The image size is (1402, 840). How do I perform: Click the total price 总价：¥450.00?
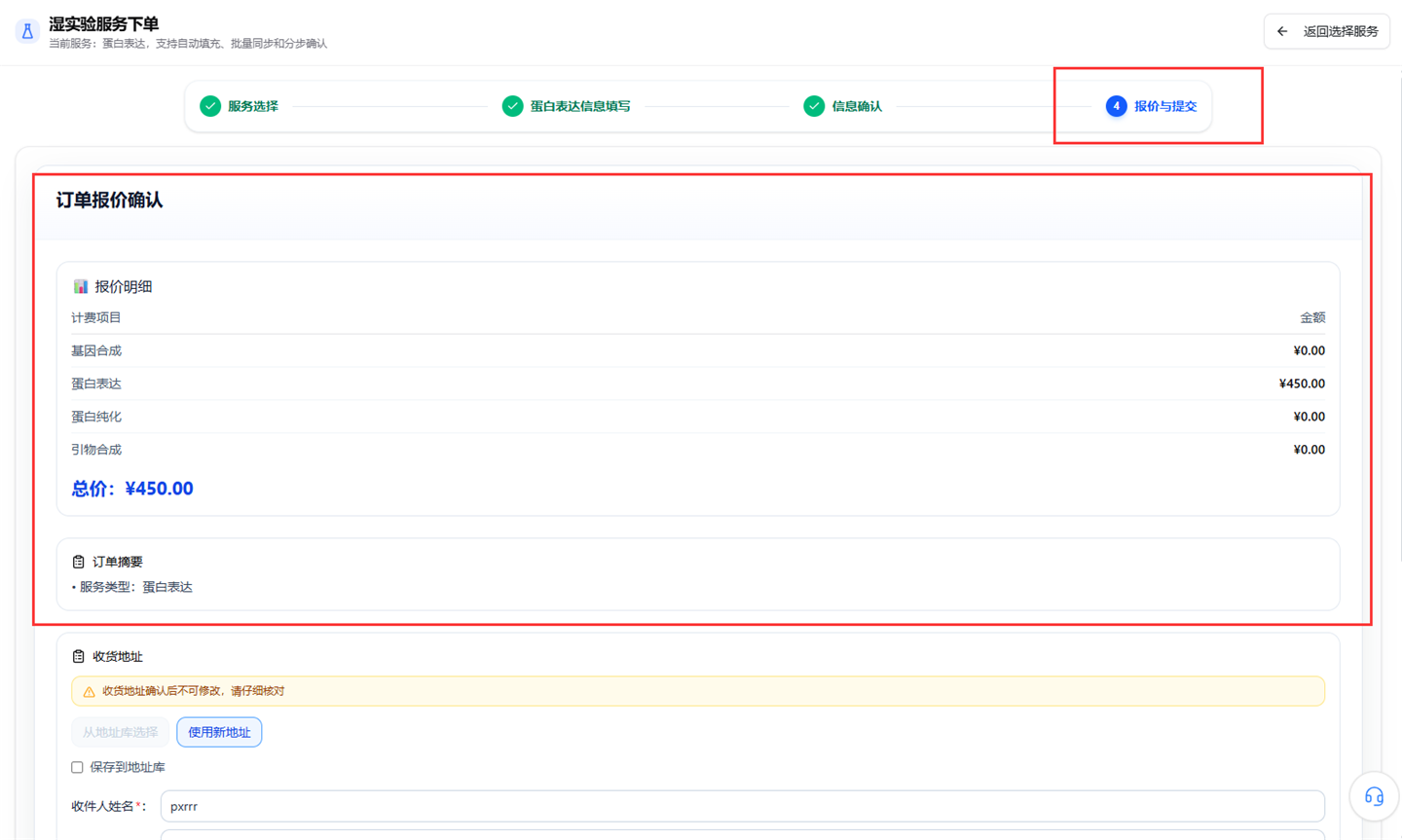tap(132, 489)
